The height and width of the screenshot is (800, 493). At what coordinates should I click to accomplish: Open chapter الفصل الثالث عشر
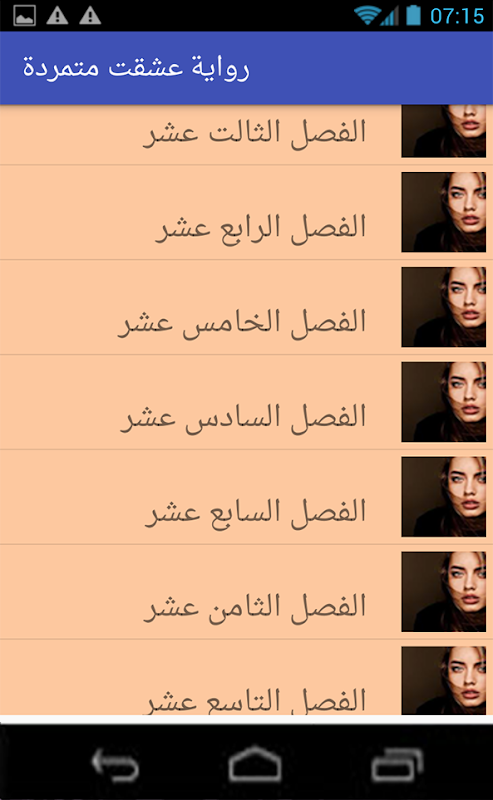[246, 135]
